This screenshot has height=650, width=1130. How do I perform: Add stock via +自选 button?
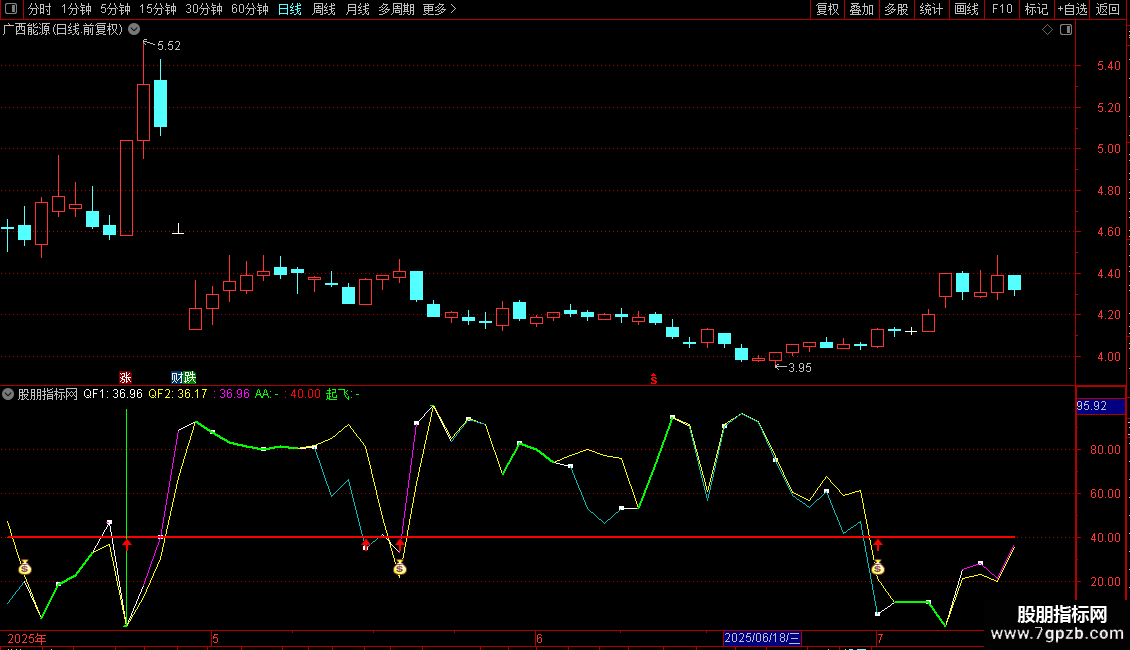click(1072, 9)
